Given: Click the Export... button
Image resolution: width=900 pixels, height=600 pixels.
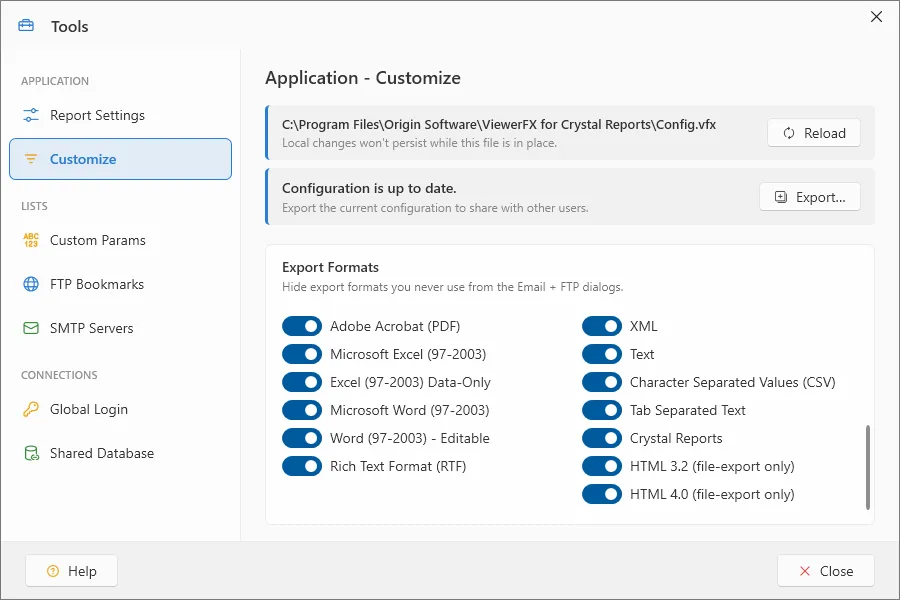Looking at the screenshot, I should point(810,197).
